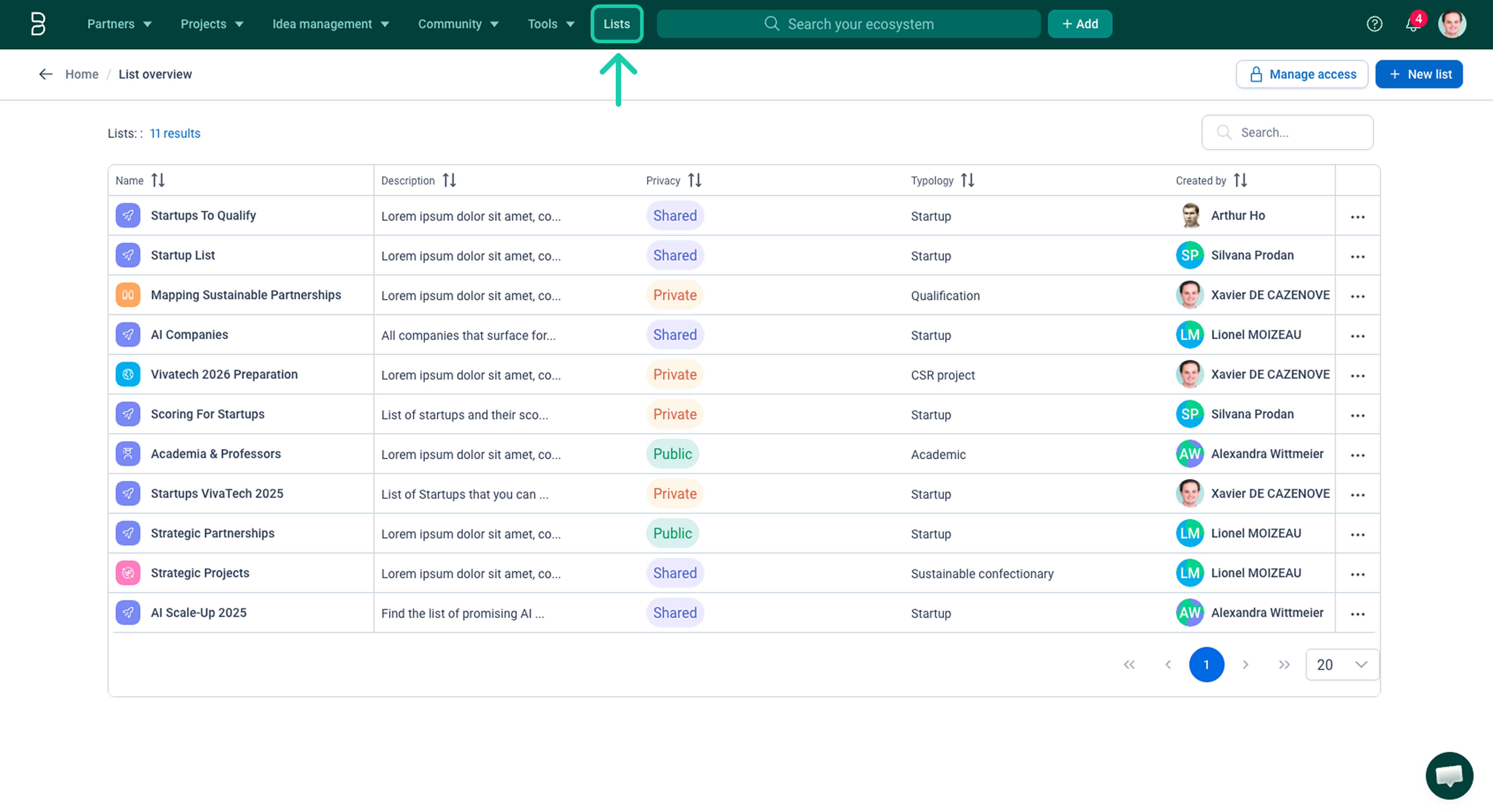1493x812 pixels.
Task: Switch to the Lists tab
Action: click(617, 24)
